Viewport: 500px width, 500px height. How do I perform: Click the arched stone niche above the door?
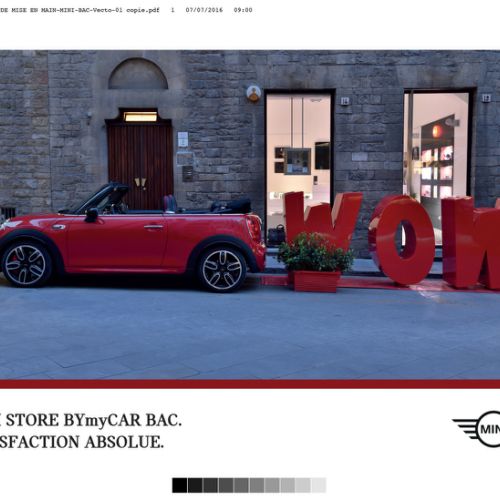tap(138, 74)
